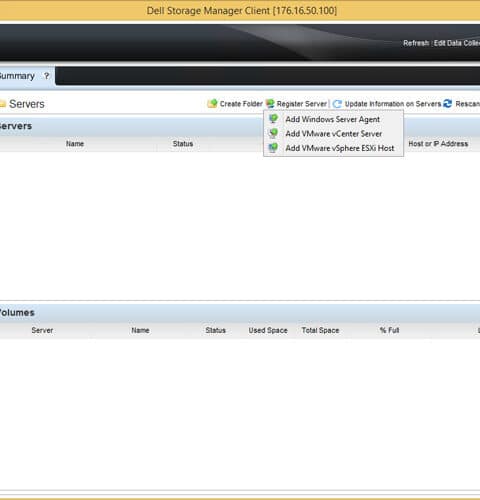The width and height of the screenshot is (480, 500).
Task: Sort Servers table by Status column
Action: click(x=183, y=144)
